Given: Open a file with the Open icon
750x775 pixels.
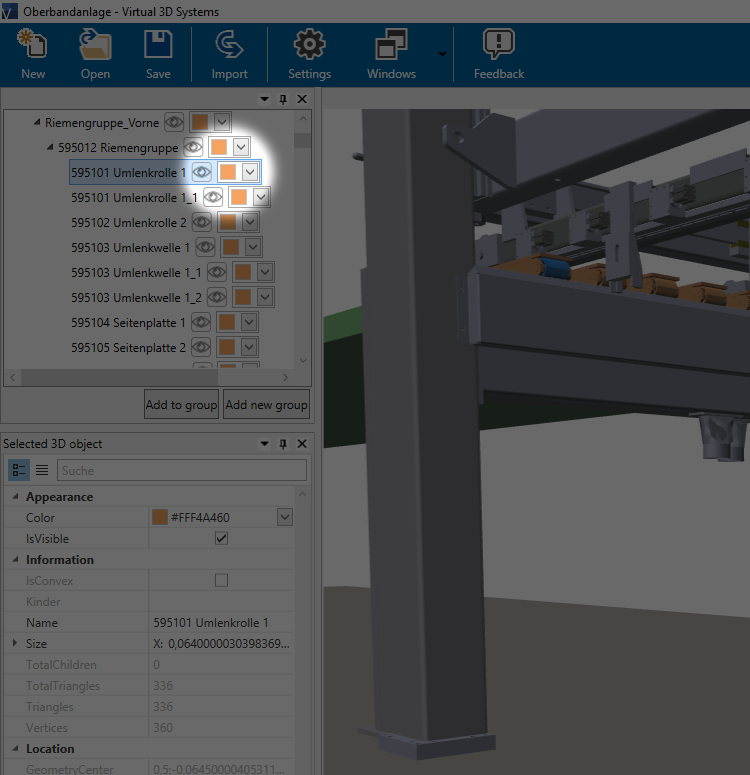Looking at the screenshot, I should click(x=95, y=44).
